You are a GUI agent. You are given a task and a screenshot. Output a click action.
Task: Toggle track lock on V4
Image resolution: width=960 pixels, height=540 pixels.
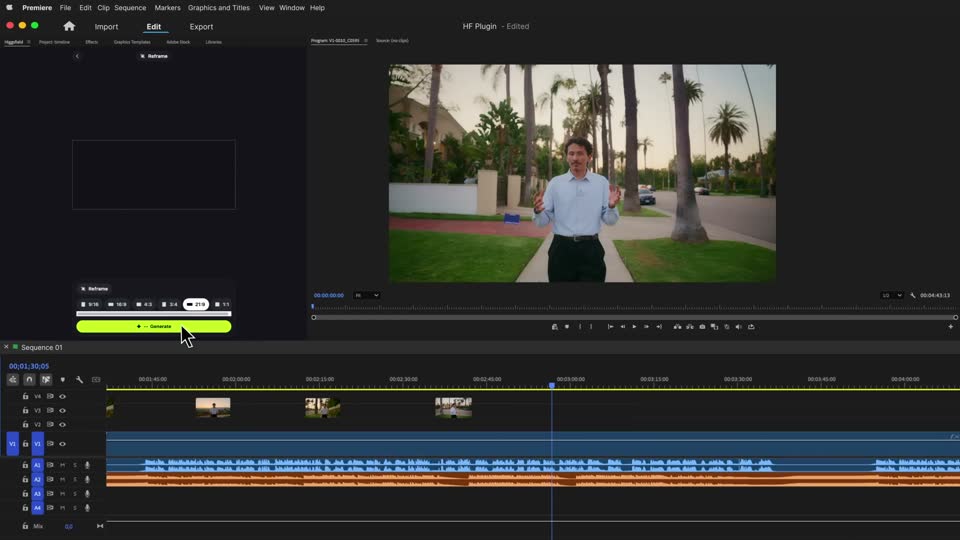pyautogui.click(x=25, y=397)
